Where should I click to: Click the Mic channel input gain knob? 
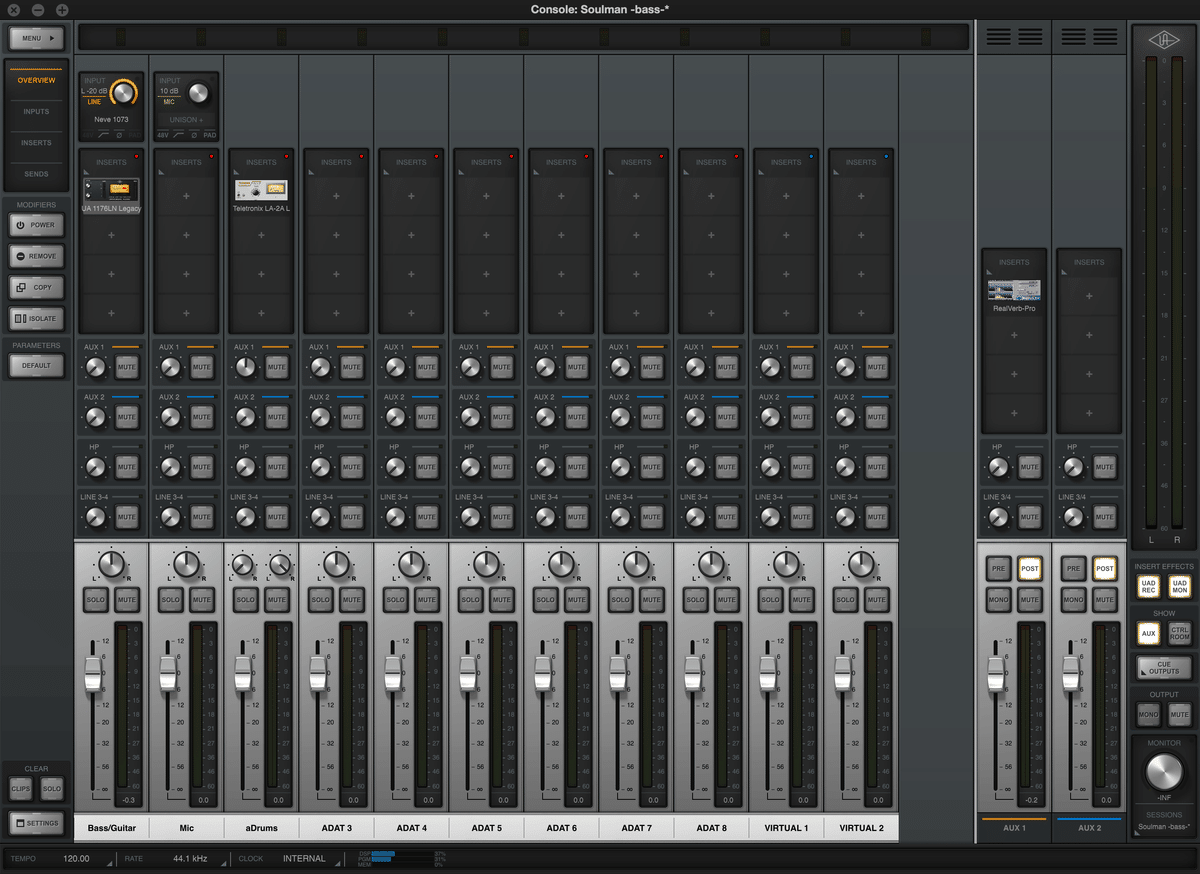[x=198, y=93]
